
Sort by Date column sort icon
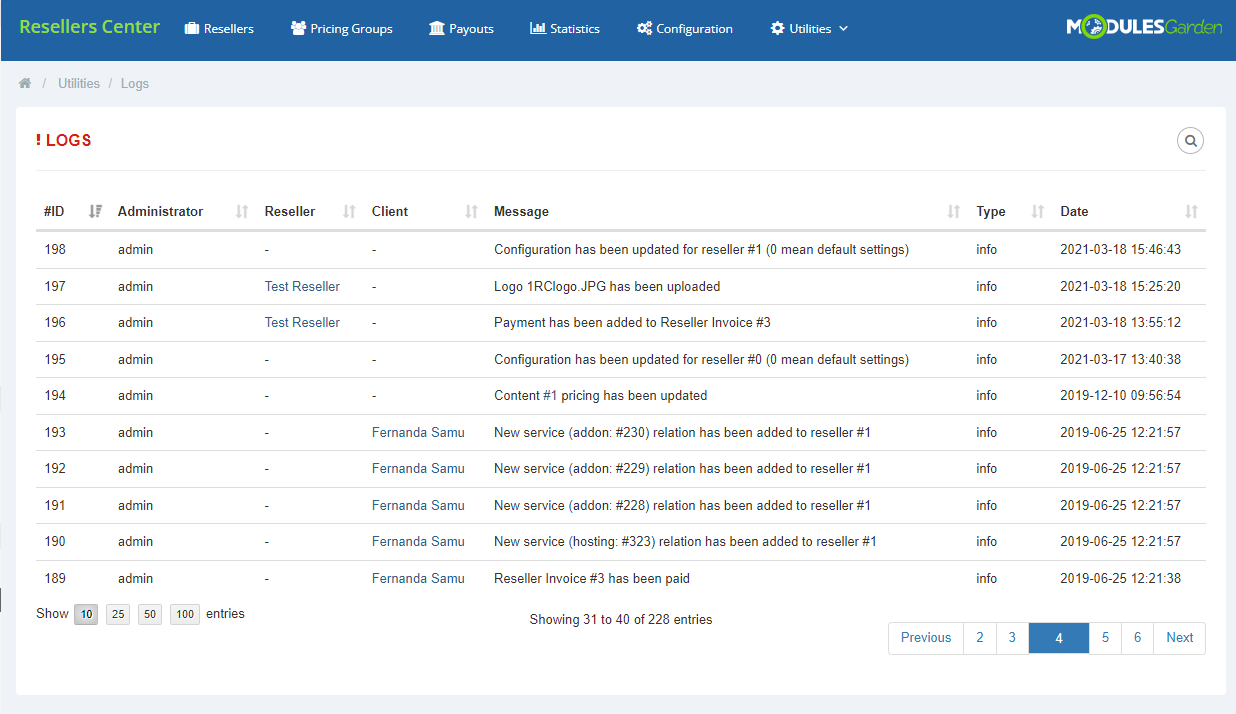point(1191,211)
